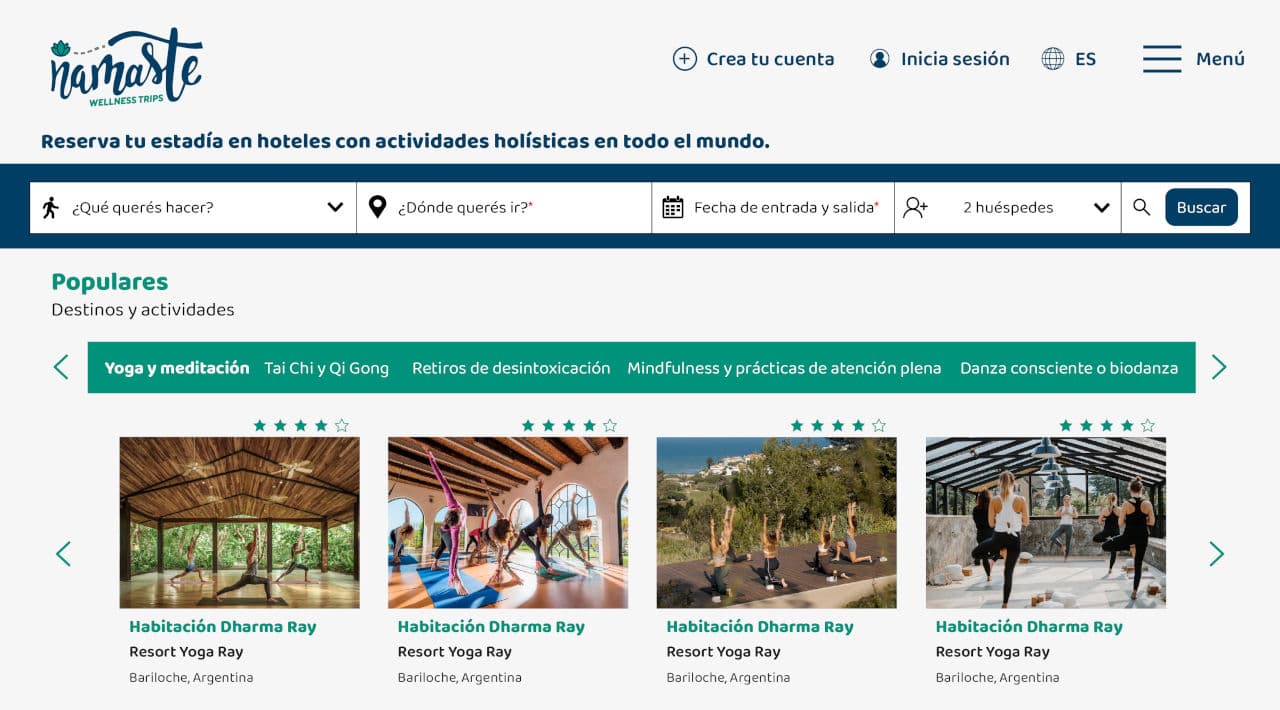Open the calendar icon for dates
This screenshot has width=1280, height=710.
(x=674, y=207)
